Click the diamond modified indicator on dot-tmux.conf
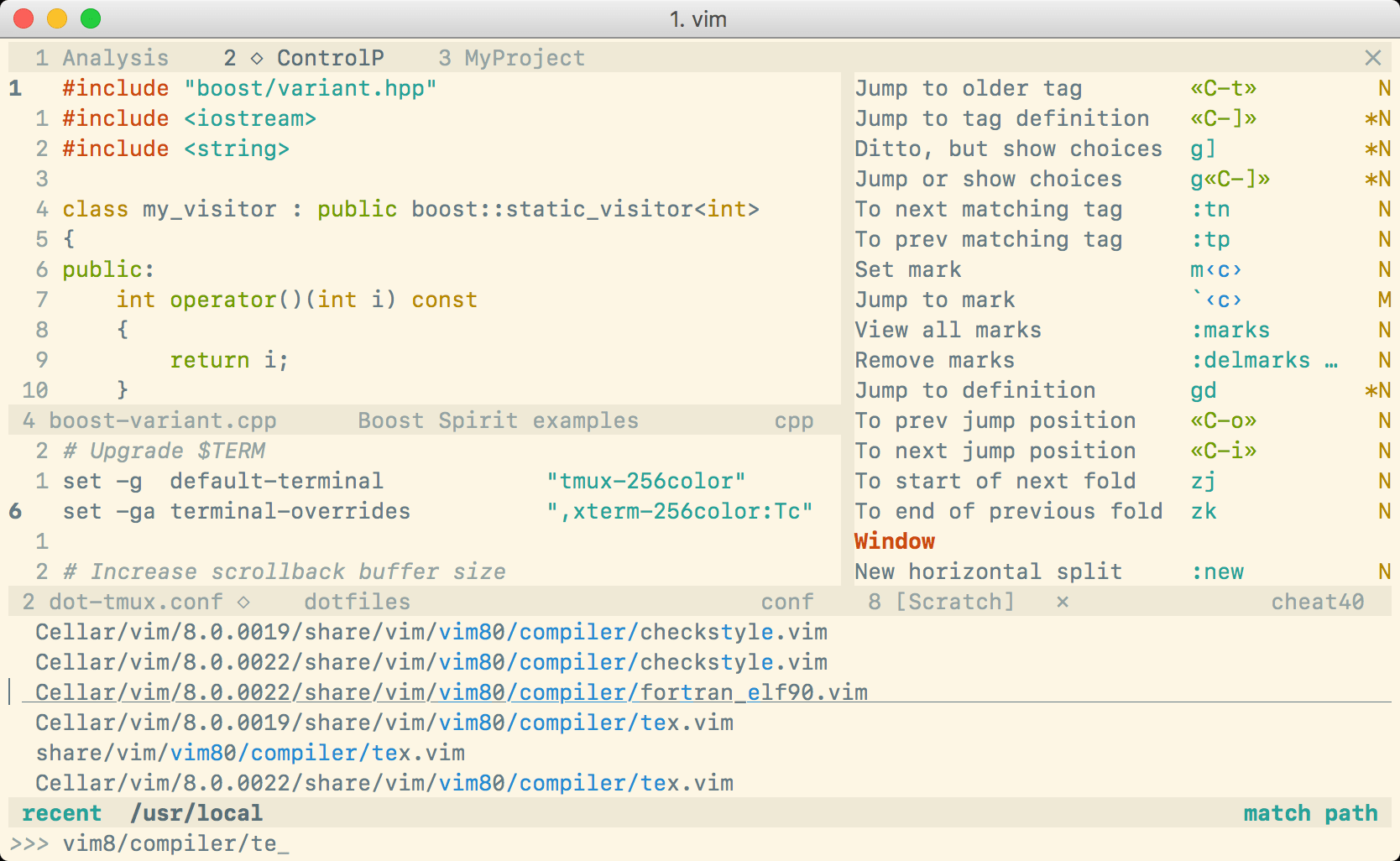This screenshot has width=1400, height=861. (x=242, y=602)
